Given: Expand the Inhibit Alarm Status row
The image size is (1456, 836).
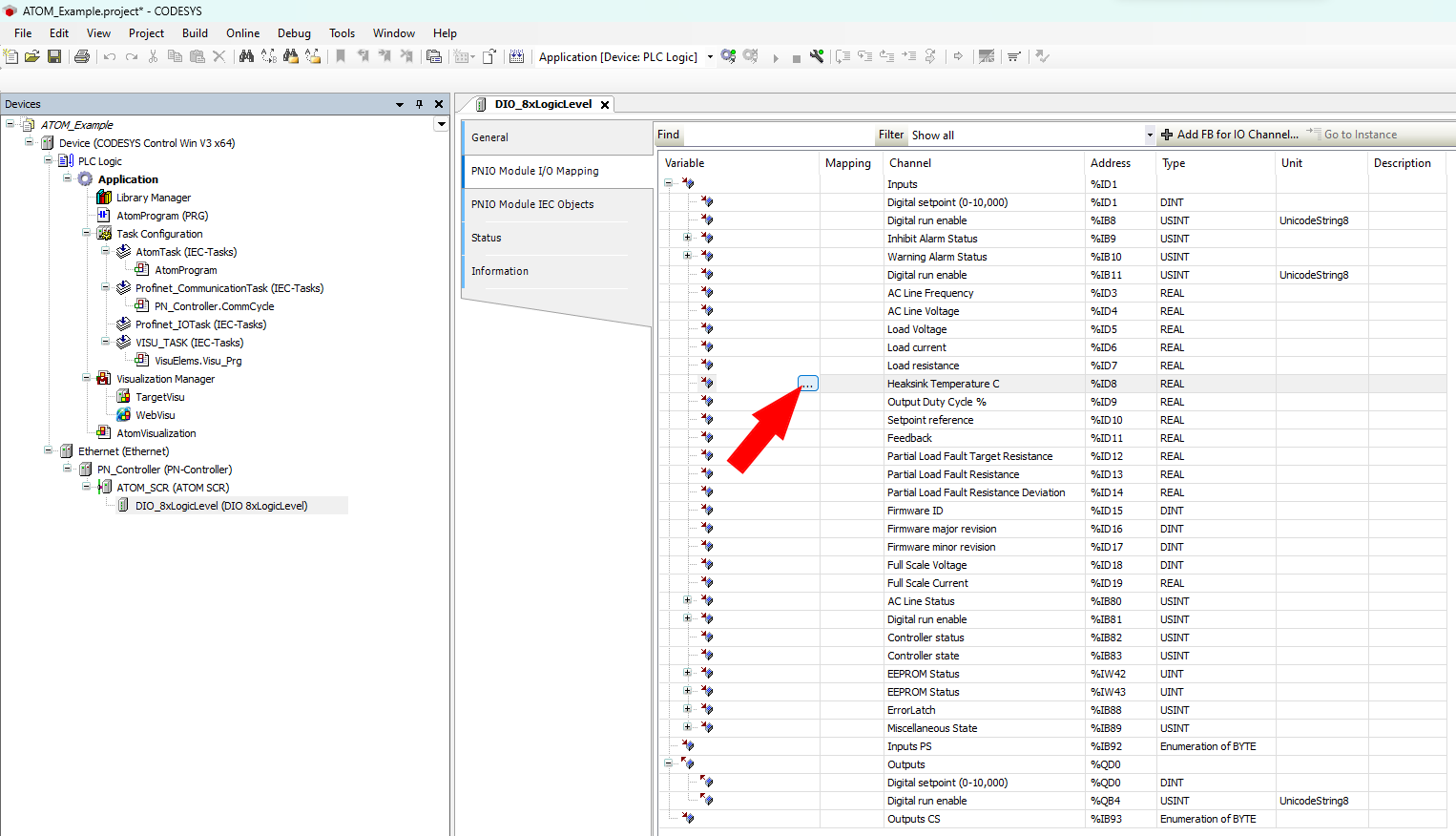Looking at the screenshot, I should click(x=687, y=238).
